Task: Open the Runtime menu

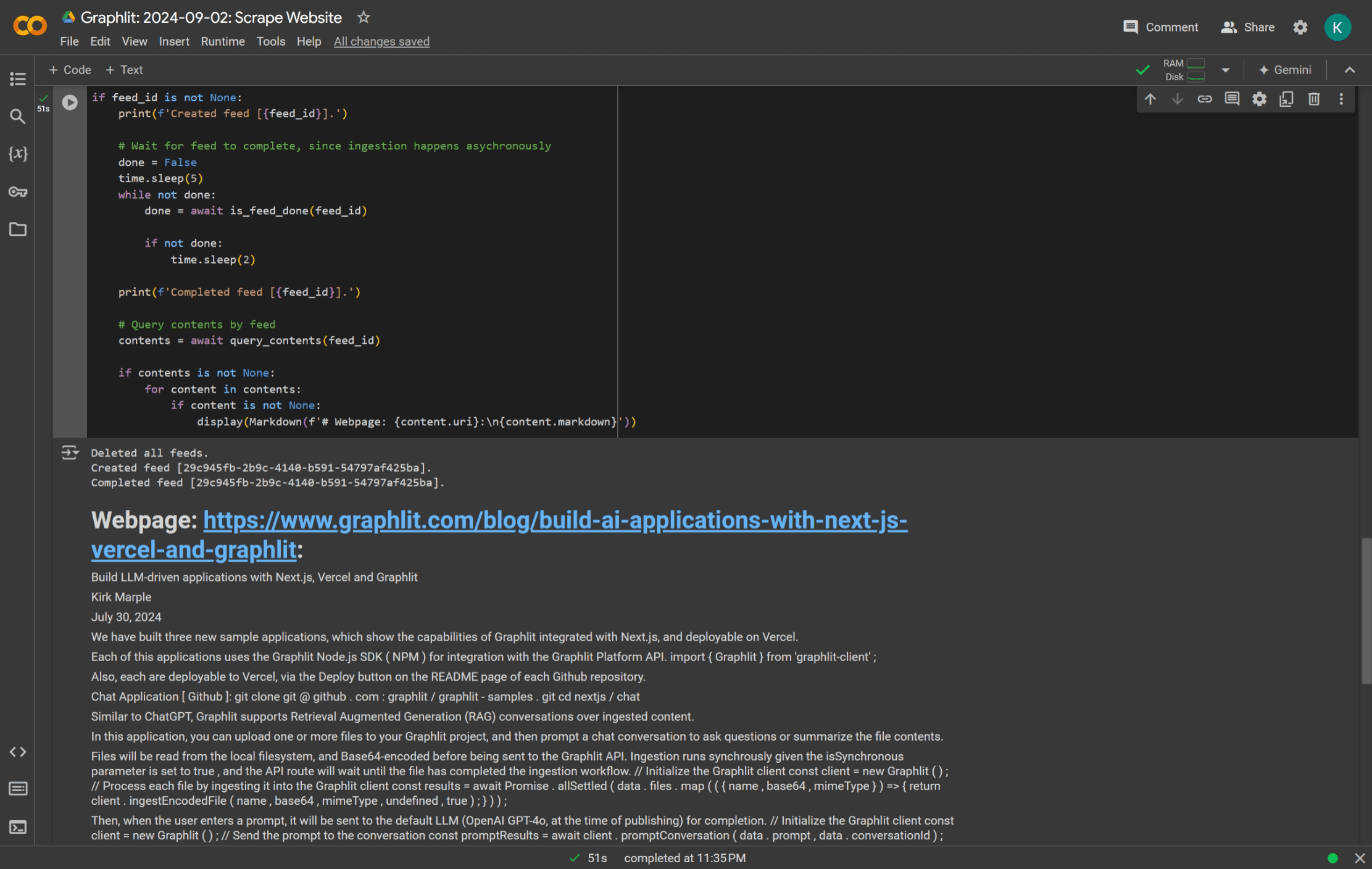Action: point(222,41)
